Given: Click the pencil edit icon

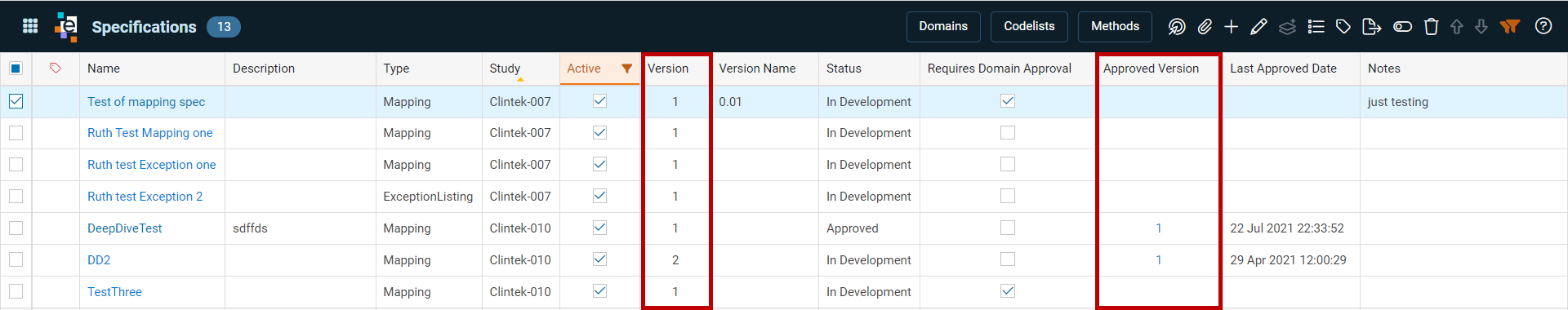Looking at the screenshot, I should [x=1258, y=27].
